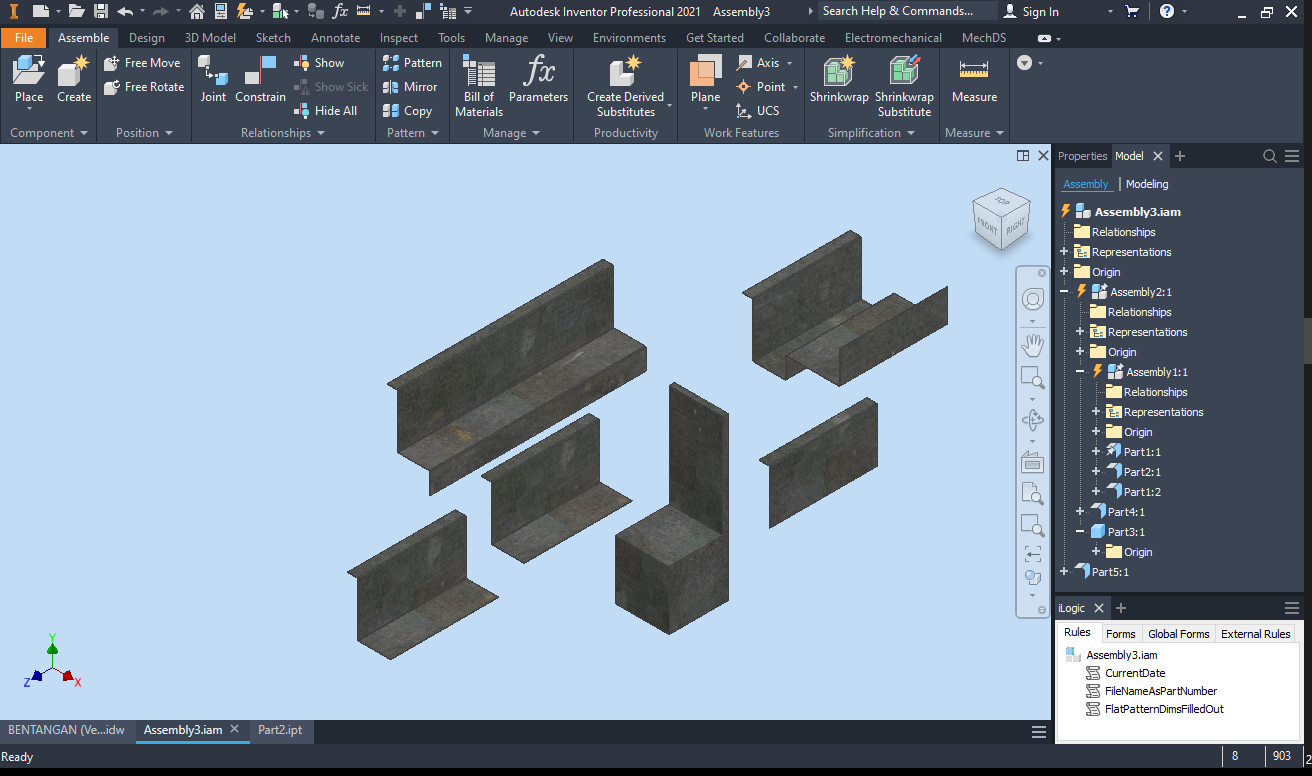Select the Assembly browser view link

[x=1085, y=184]
